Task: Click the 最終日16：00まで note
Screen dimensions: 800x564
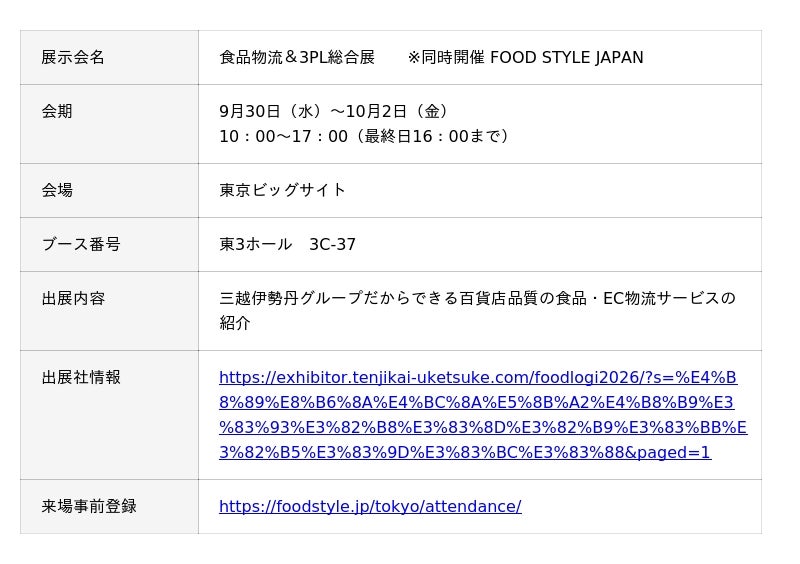Action: tap(433, 136)
